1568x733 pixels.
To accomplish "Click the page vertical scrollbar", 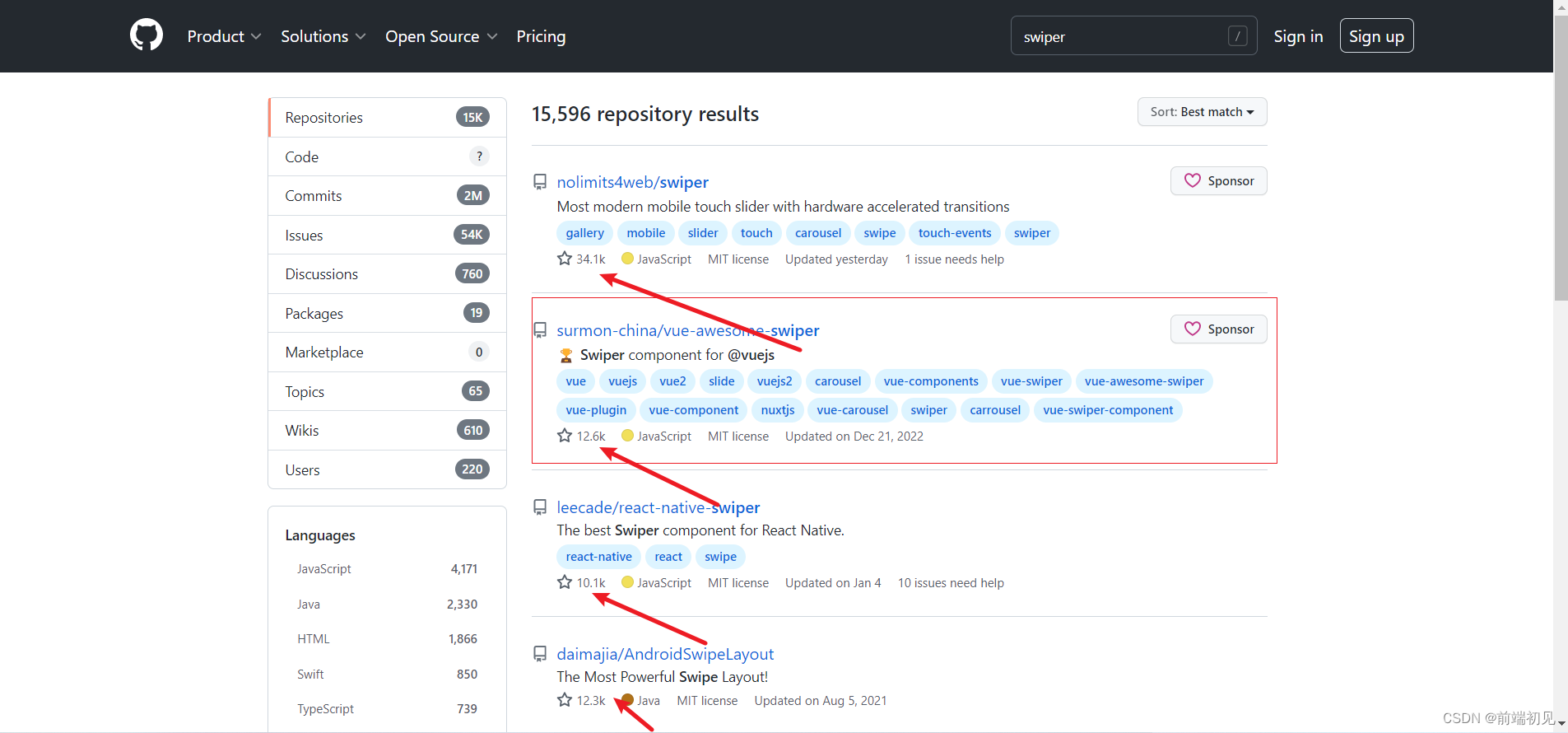I will tap(1561, 156).
